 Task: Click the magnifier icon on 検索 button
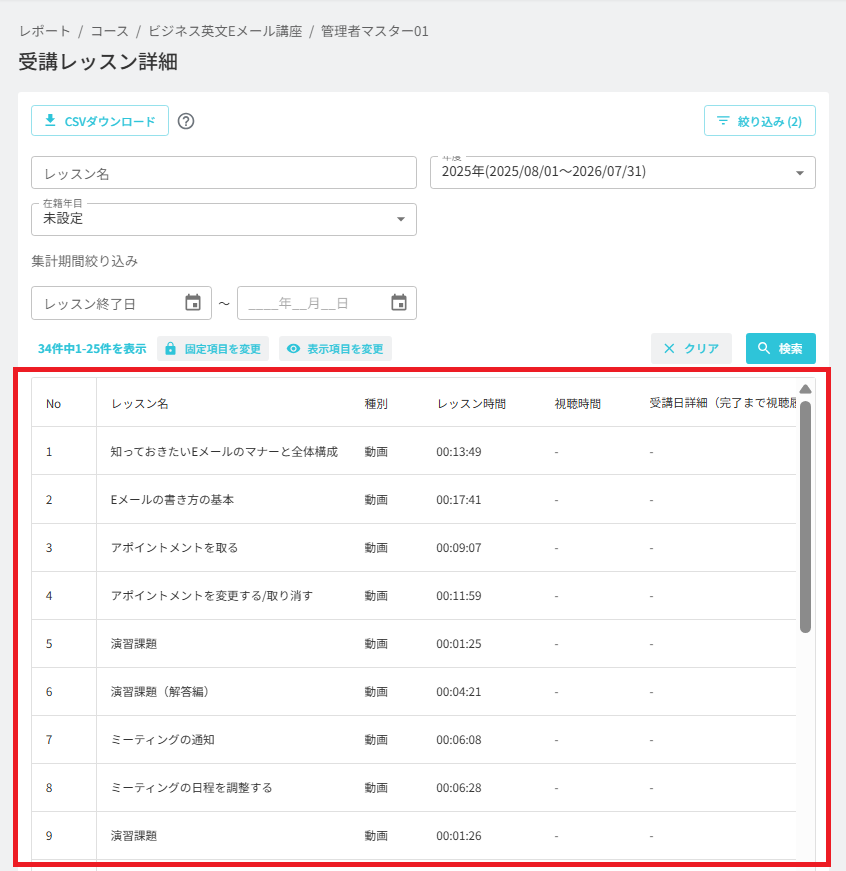click(x=764, y=348)
